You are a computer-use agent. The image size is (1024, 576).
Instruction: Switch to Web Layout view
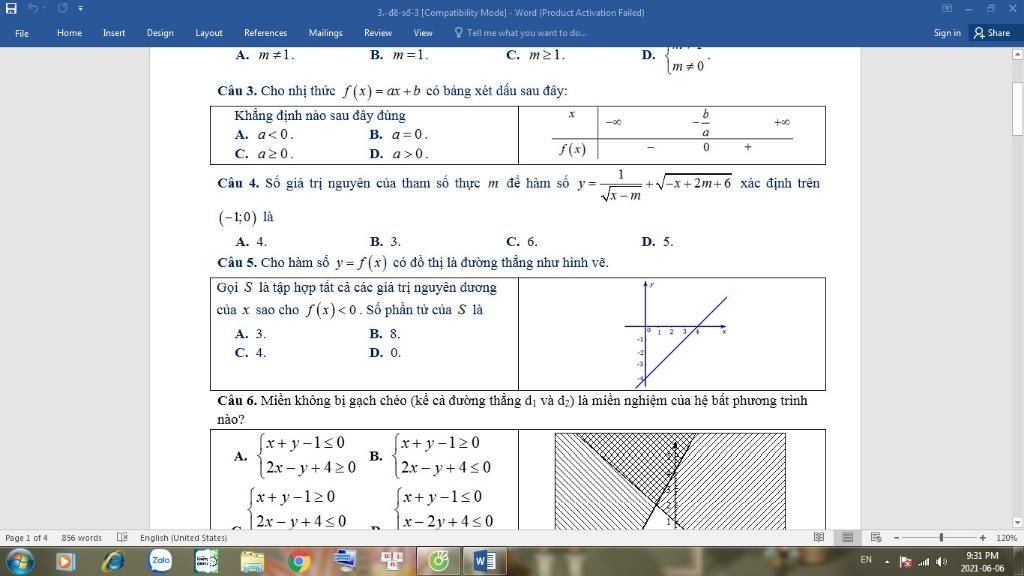876,537
